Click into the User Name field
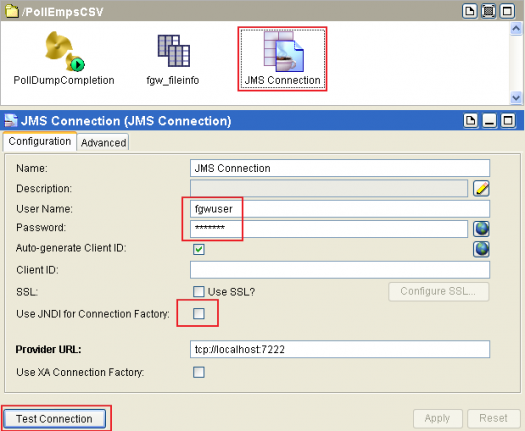The image size is (525, 431). tap(340, 209)
